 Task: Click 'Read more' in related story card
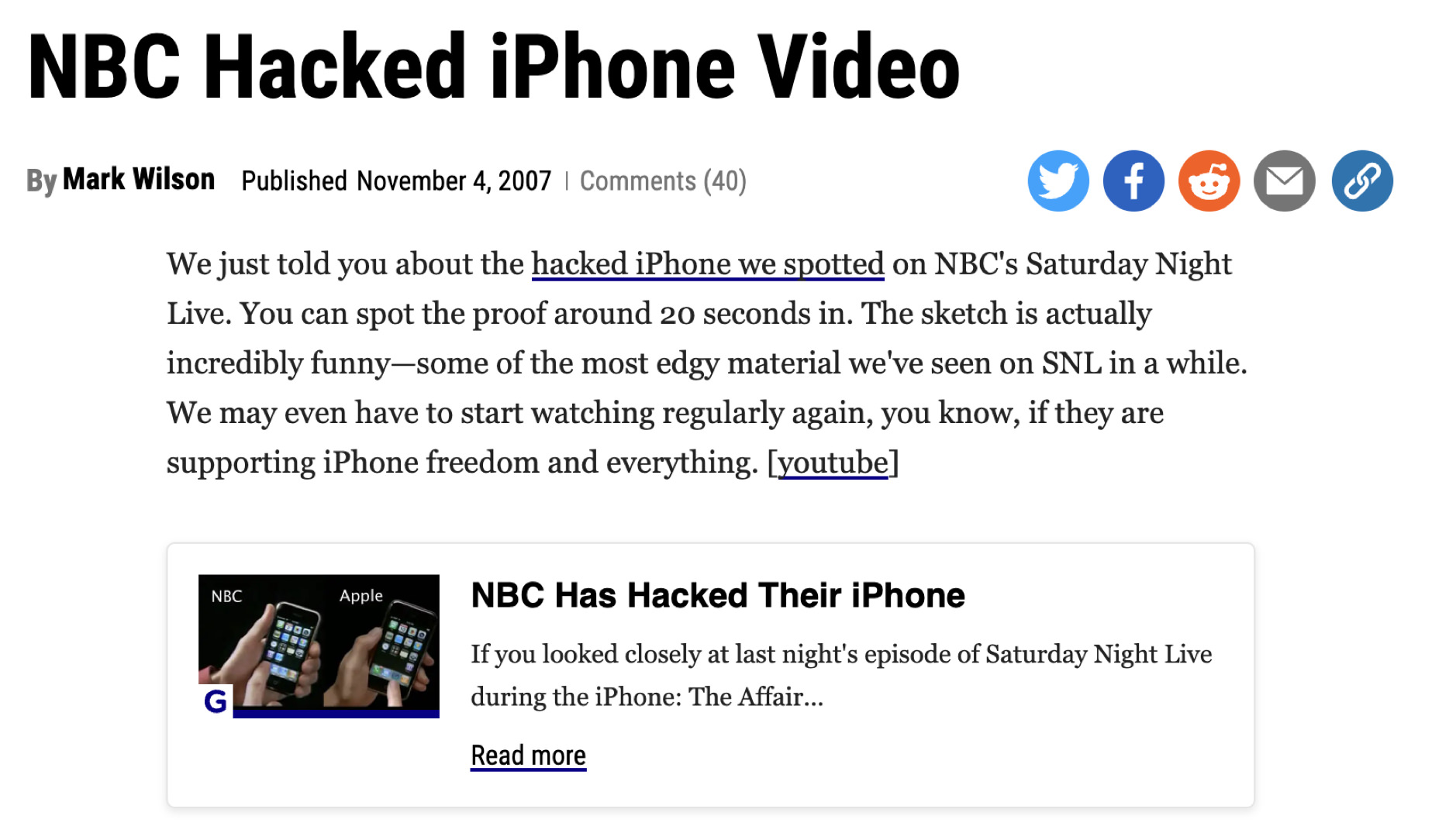528,756
